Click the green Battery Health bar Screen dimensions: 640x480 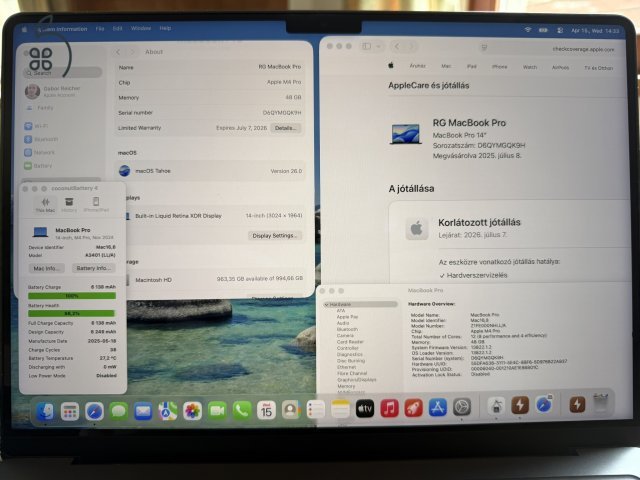(72, 313)
